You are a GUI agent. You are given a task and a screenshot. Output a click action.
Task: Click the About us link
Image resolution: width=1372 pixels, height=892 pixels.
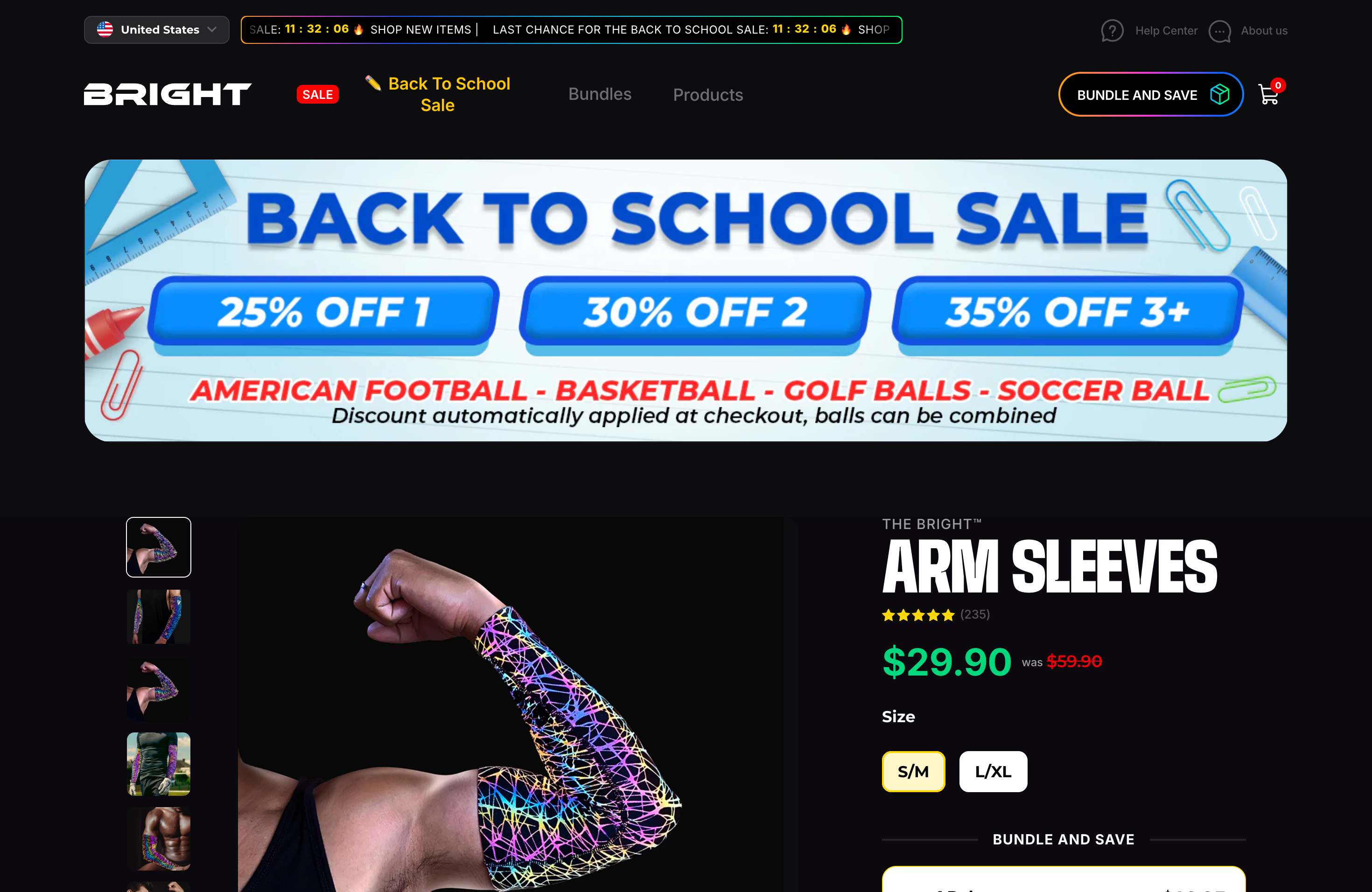1264,30
